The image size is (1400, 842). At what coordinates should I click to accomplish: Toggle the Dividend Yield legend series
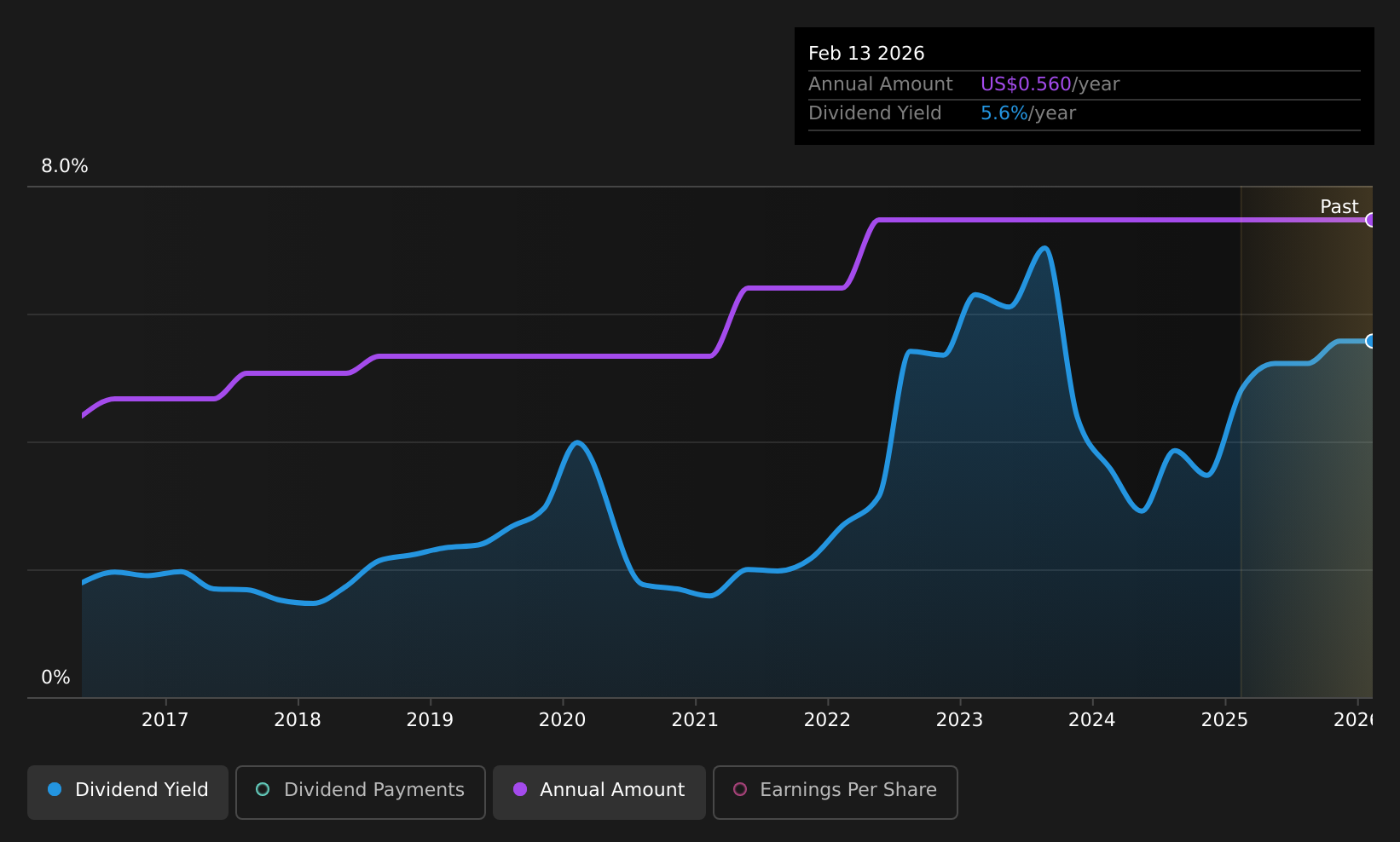coord(128,792)
